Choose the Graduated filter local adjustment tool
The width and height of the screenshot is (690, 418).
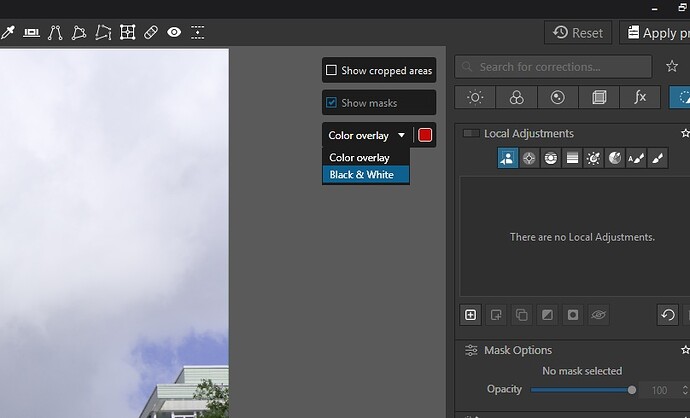(572, 158)
